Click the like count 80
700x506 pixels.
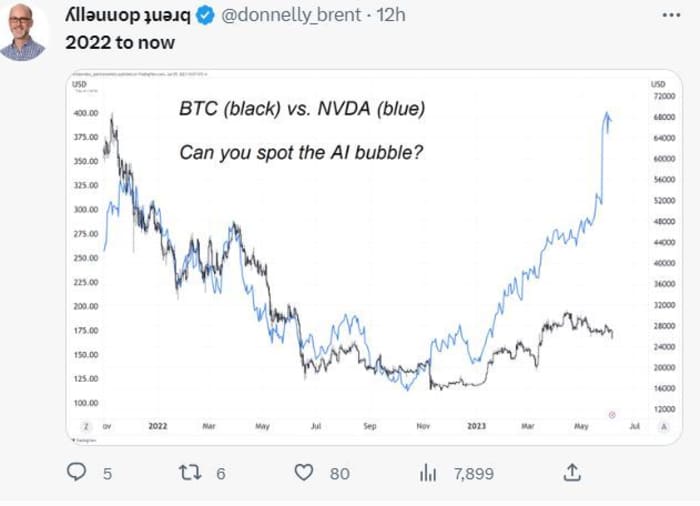pyautogui.click(x=339, y=474)
